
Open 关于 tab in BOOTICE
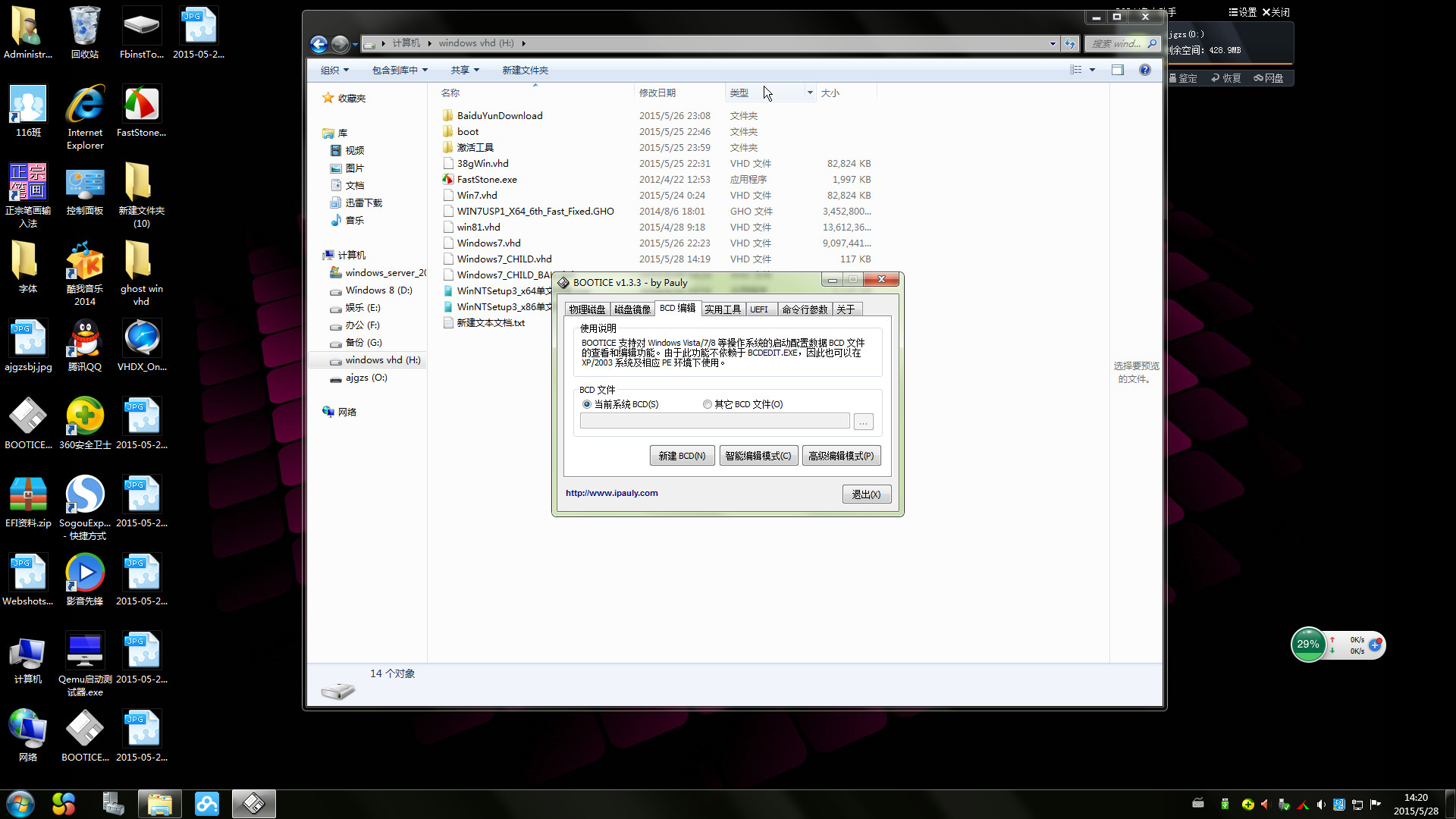point(846,309)
